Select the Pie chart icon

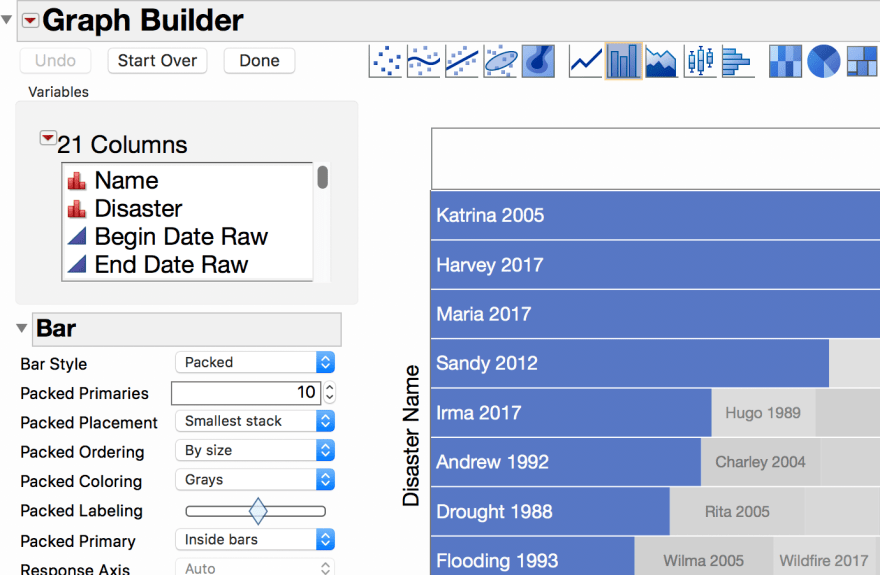(823, 62)
